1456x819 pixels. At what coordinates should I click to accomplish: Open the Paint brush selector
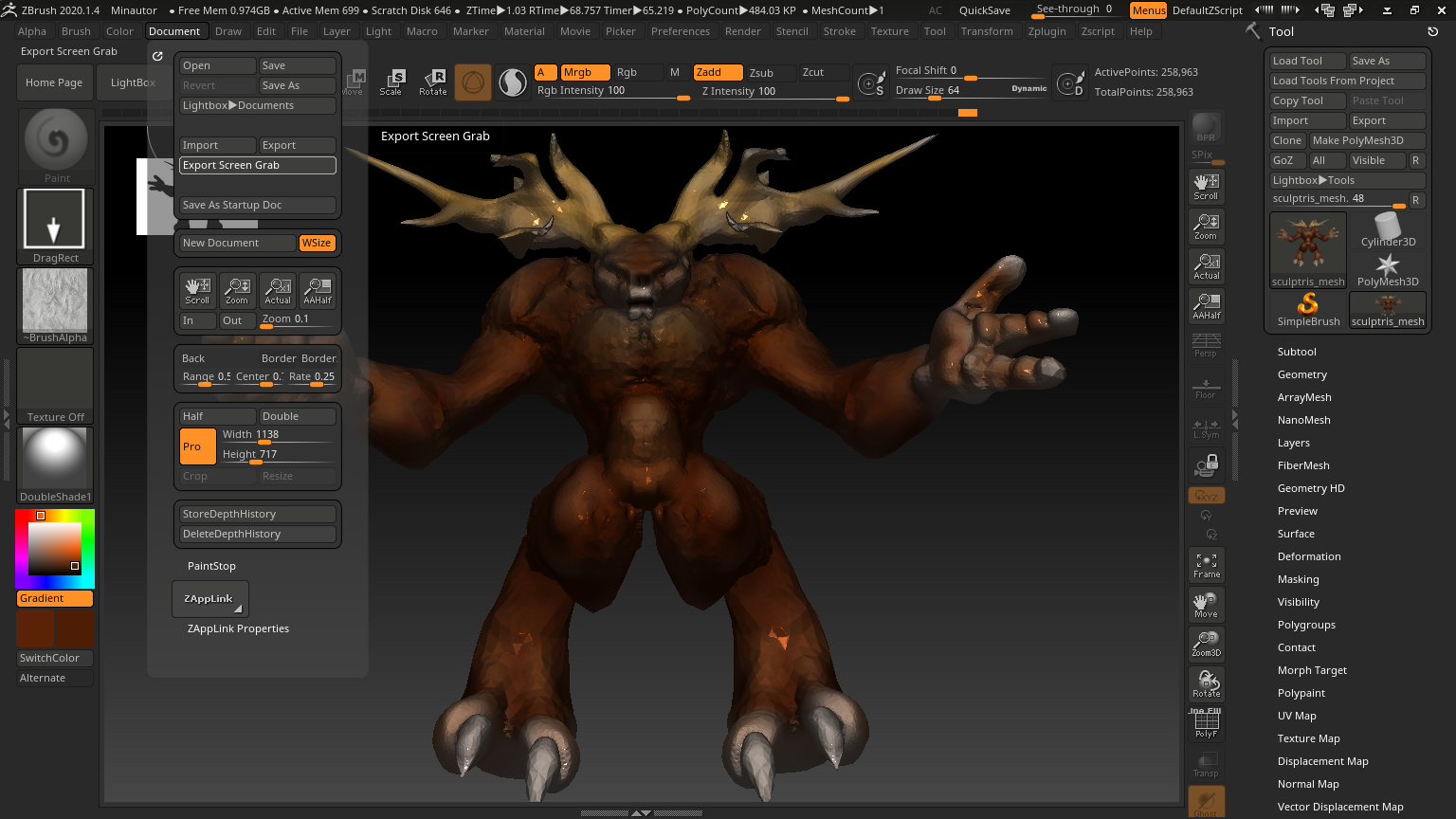pos(55,147)
